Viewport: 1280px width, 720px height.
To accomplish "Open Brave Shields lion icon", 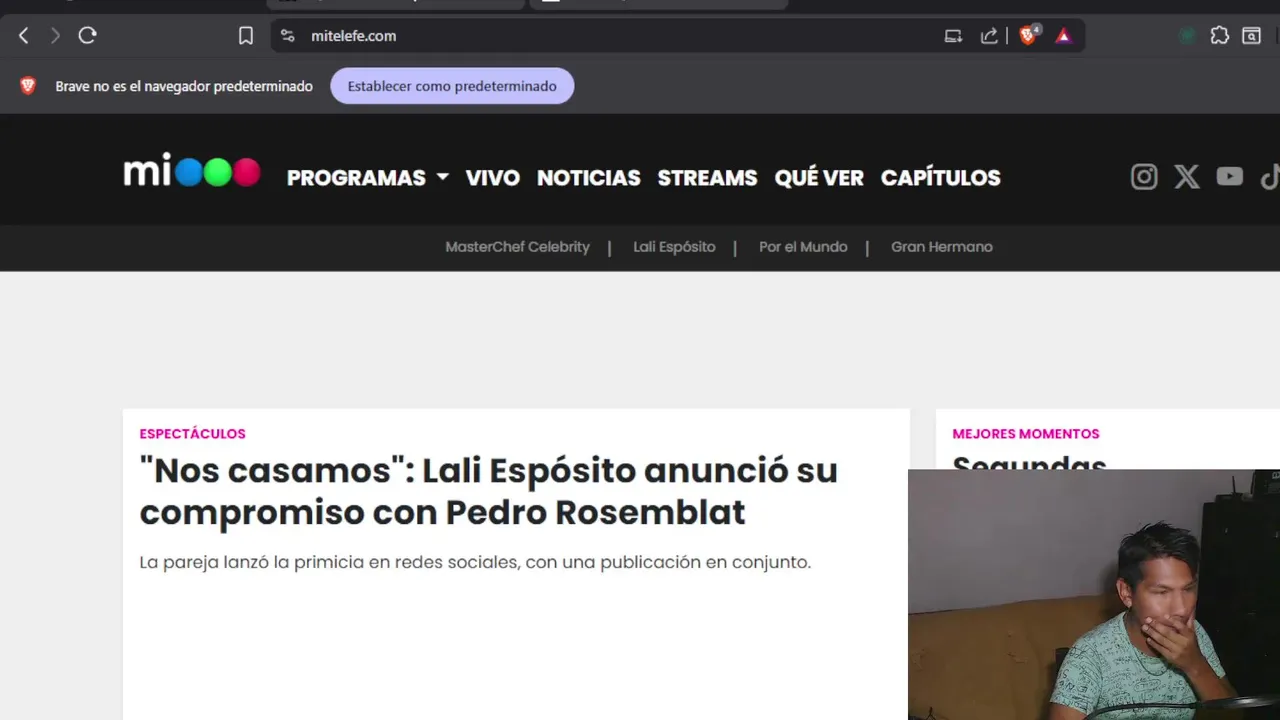I will click(x=1028, y=36).
